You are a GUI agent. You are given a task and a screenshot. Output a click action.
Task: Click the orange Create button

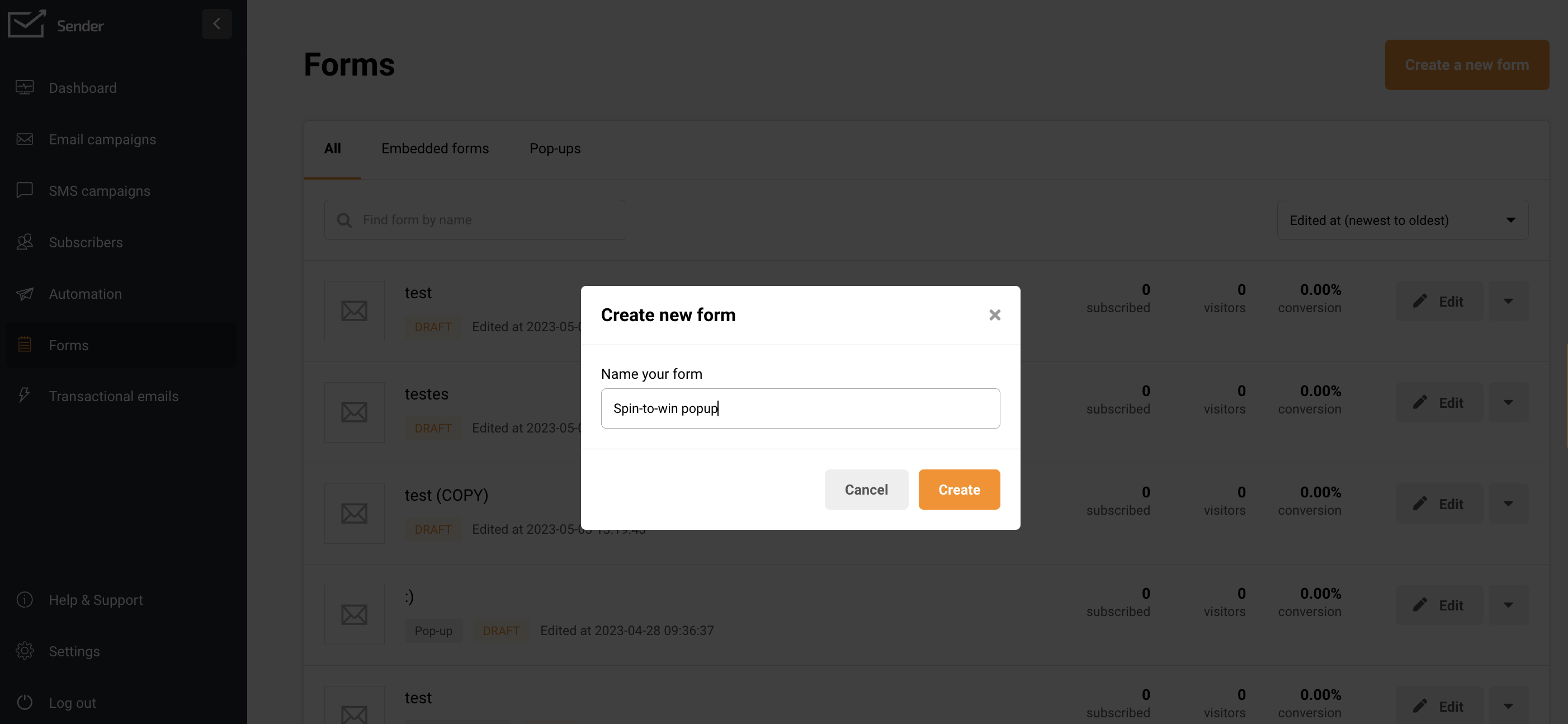pos(958,490)
